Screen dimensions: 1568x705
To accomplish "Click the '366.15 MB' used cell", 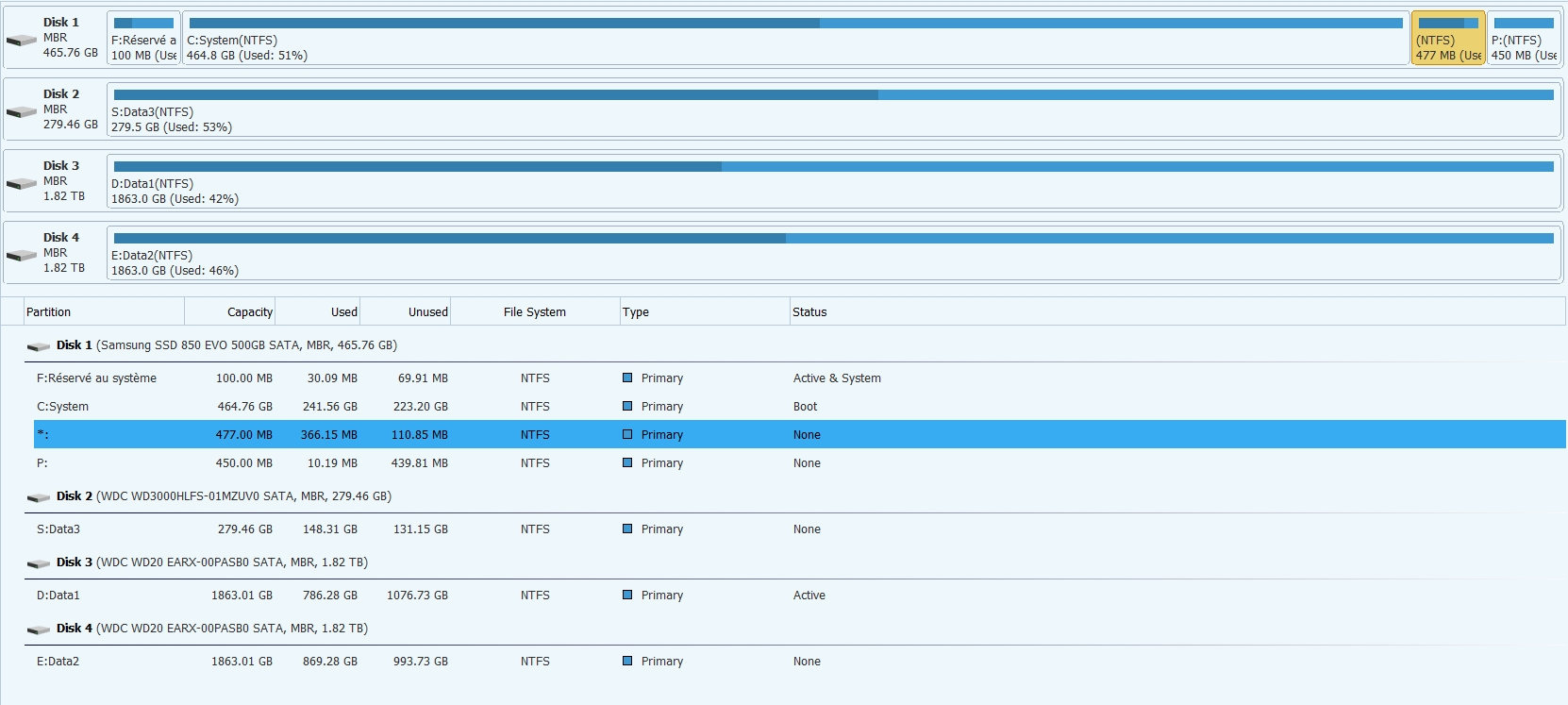I will (329, 435).
